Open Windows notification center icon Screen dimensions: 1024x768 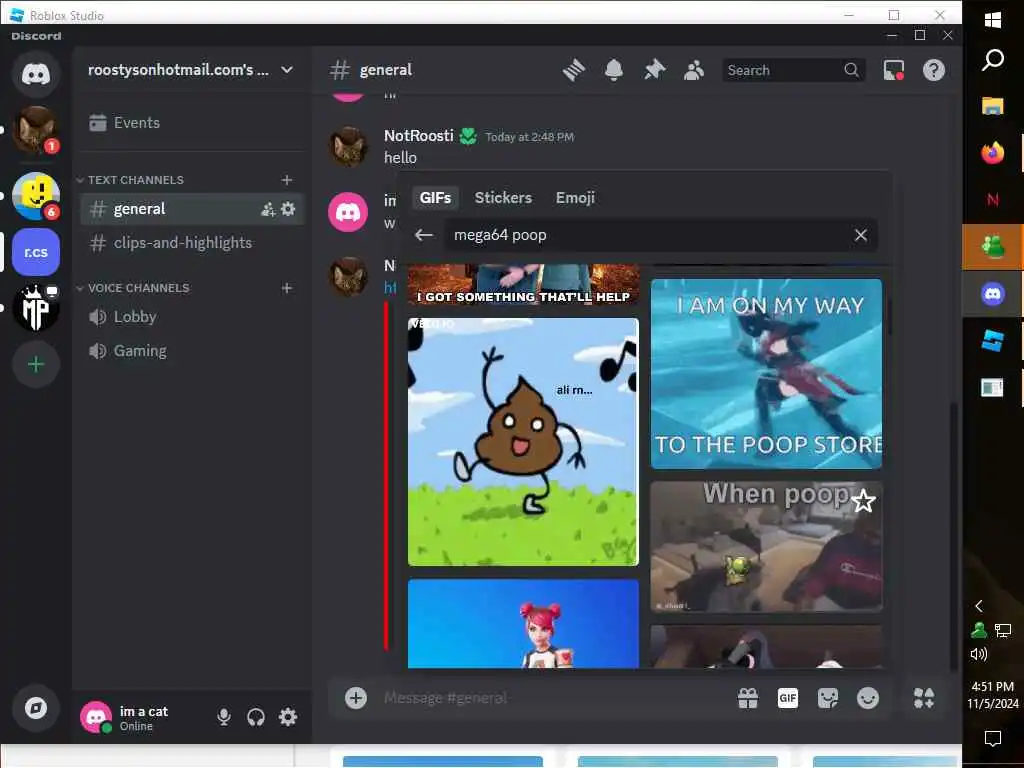[x=993, y=739]
